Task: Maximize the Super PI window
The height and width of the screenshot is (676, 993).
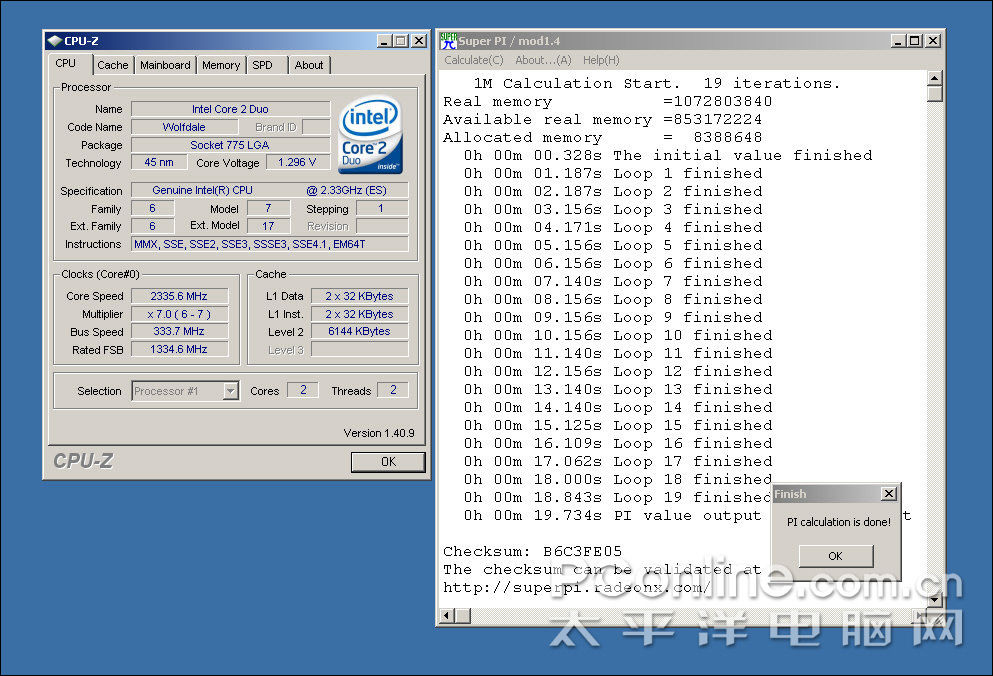Action: point(914,41)
